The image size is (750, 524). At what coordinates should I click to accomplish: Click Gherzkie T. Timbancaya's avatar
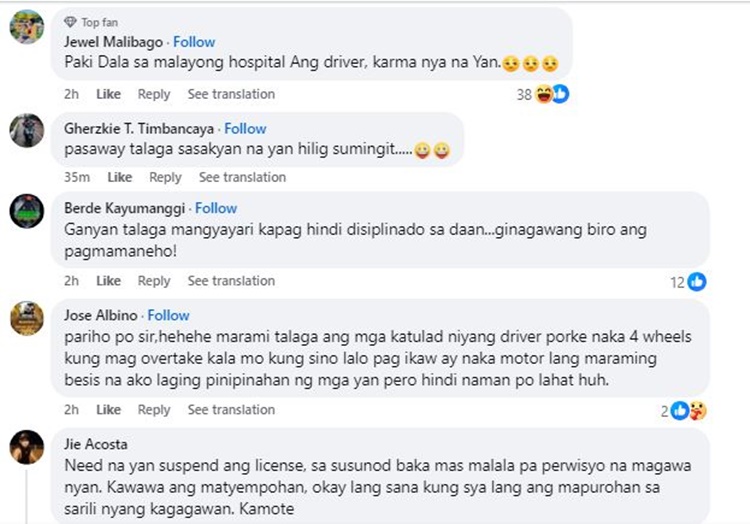26,131
